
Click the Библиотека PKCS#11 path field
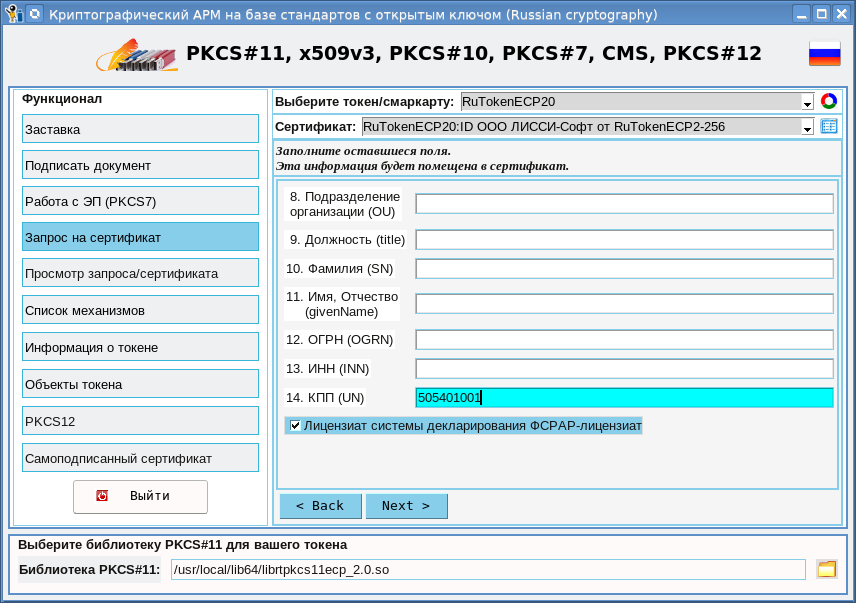pyautogui.click(x=488, y=569)
